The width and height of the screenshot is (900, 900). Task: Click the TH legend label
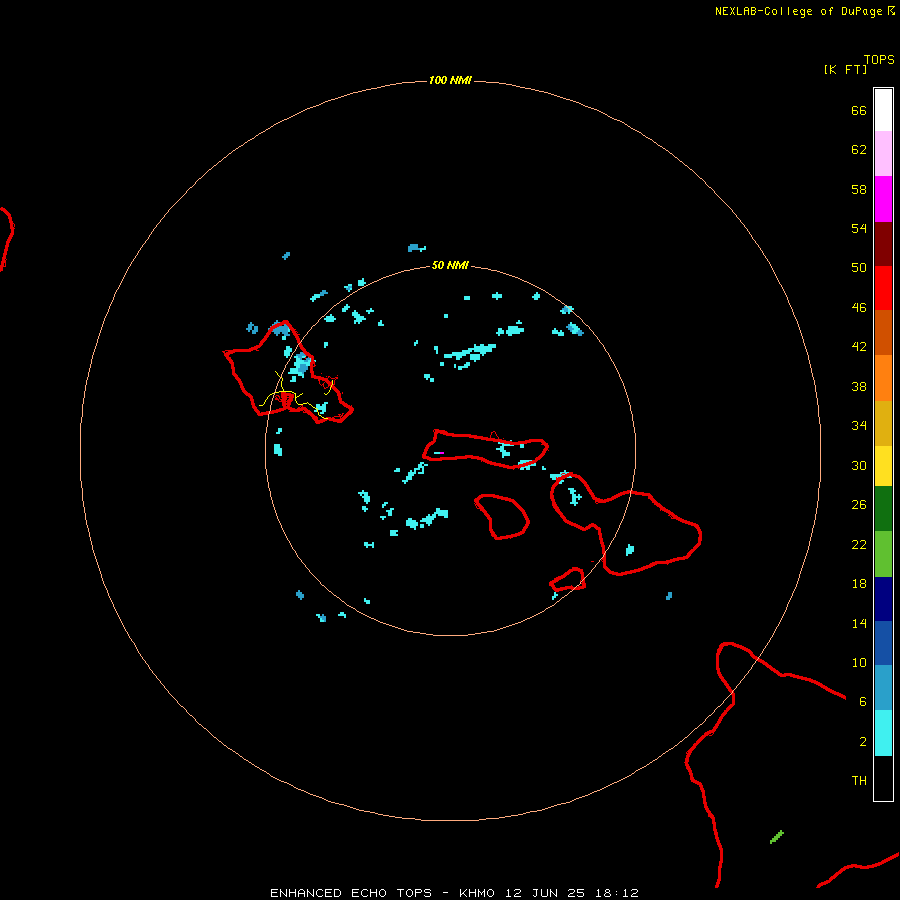[x=859, y=780]
